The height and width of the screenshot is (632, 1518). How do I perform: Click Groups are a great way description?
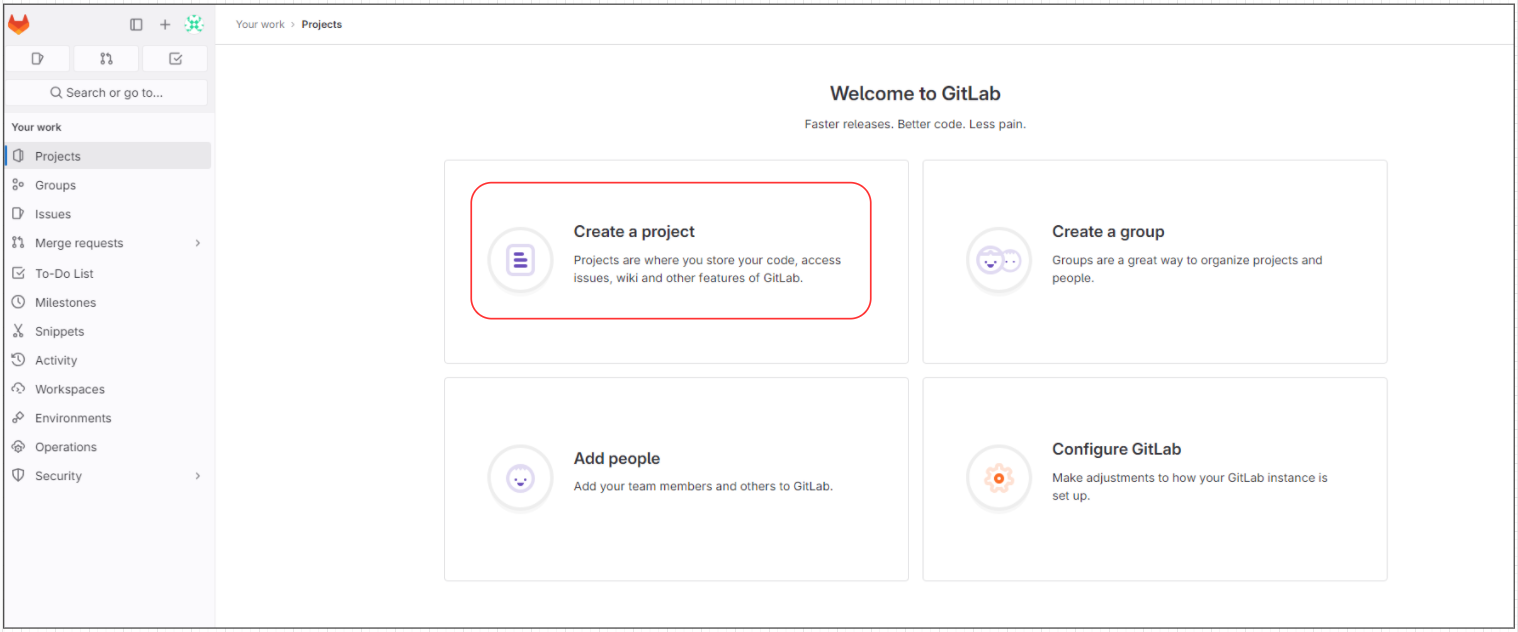1187,269
